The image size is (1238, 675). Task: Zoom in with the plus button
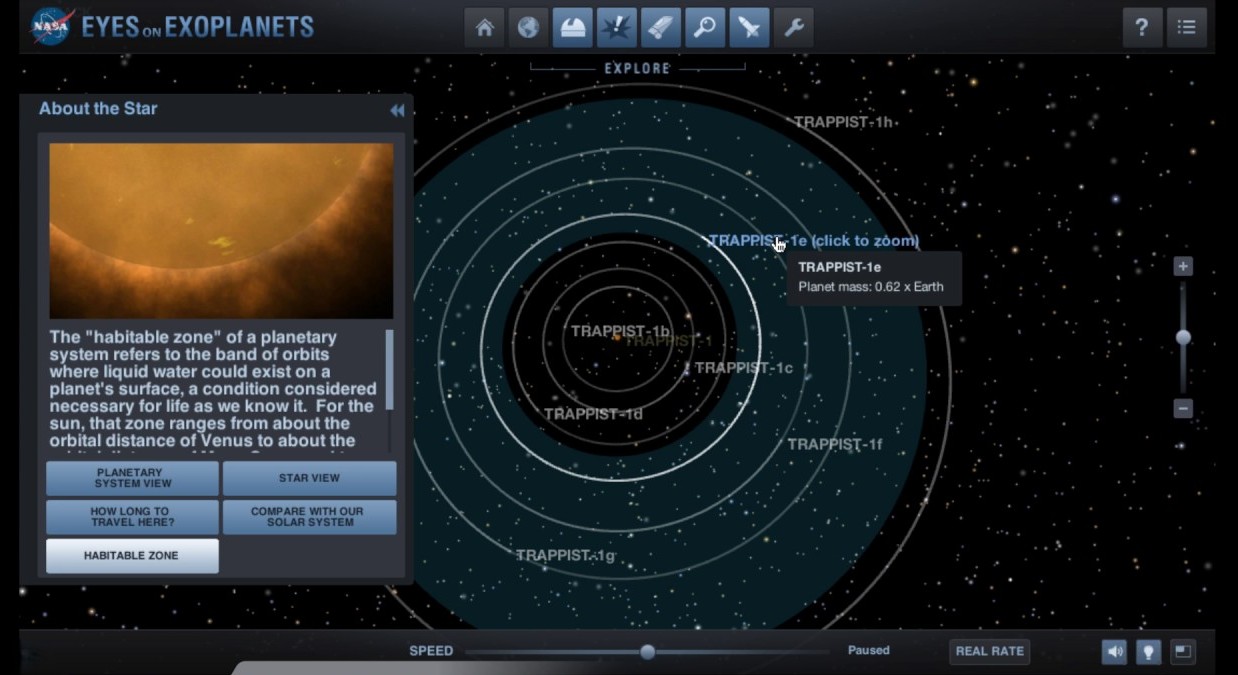coord(1183,266)
